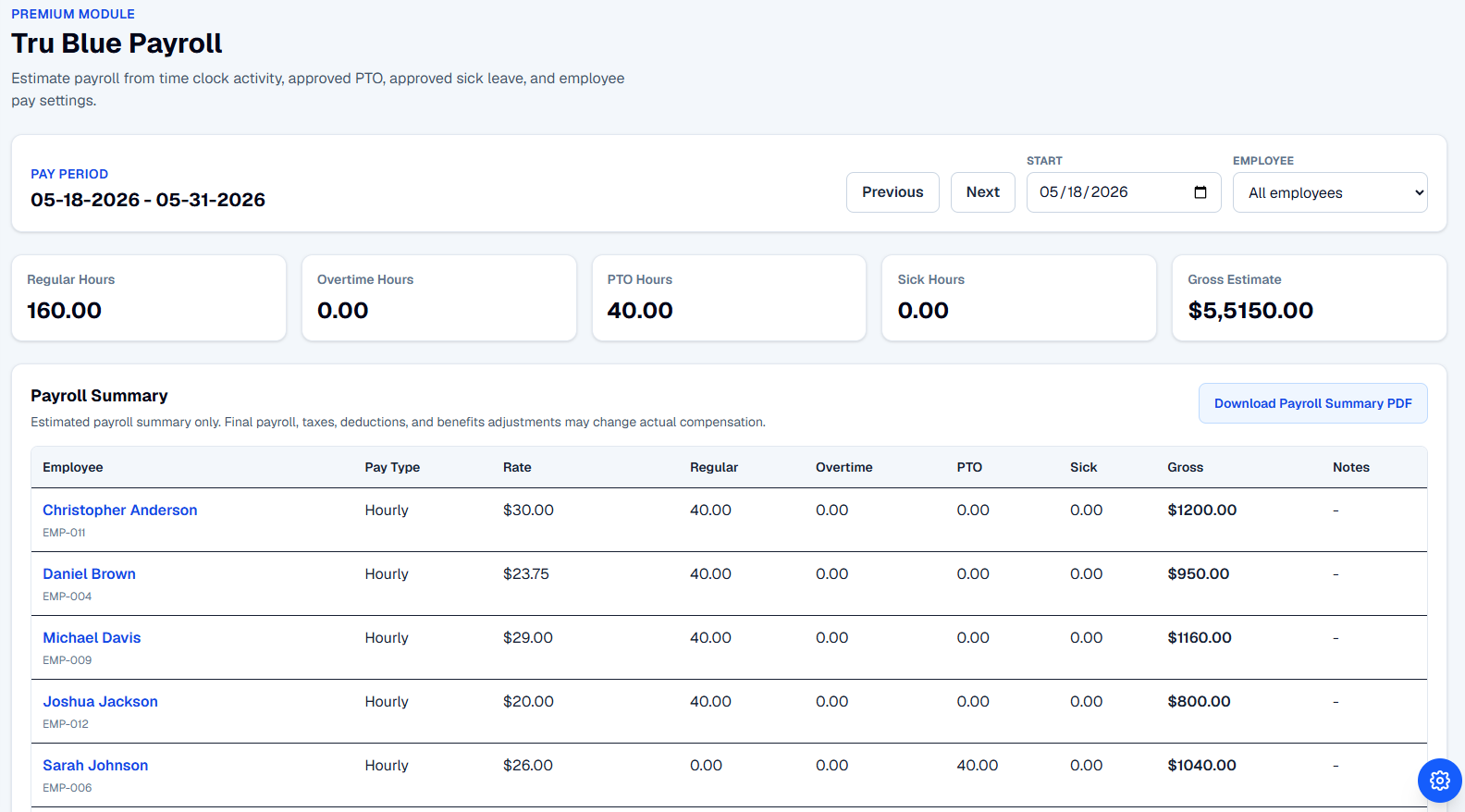Open Michael Davis's employee link

tap(92, 638)
